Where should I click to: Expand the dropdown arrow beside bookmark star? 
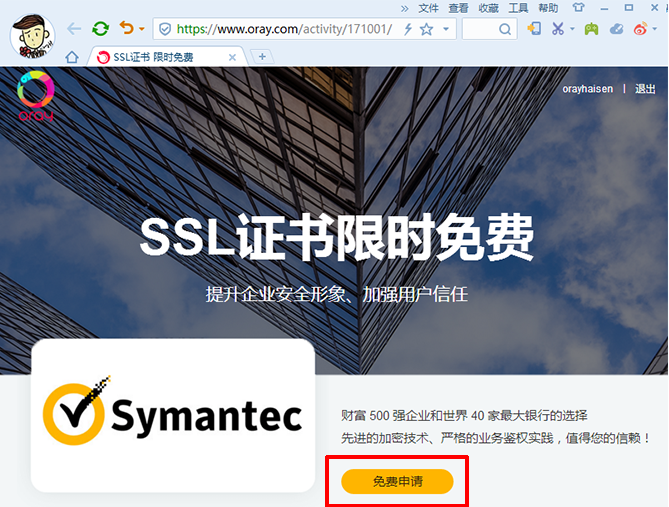444,30
